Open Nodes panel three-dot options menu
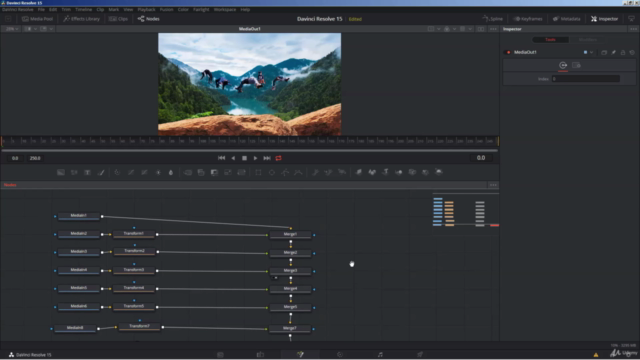 [493, 185]
